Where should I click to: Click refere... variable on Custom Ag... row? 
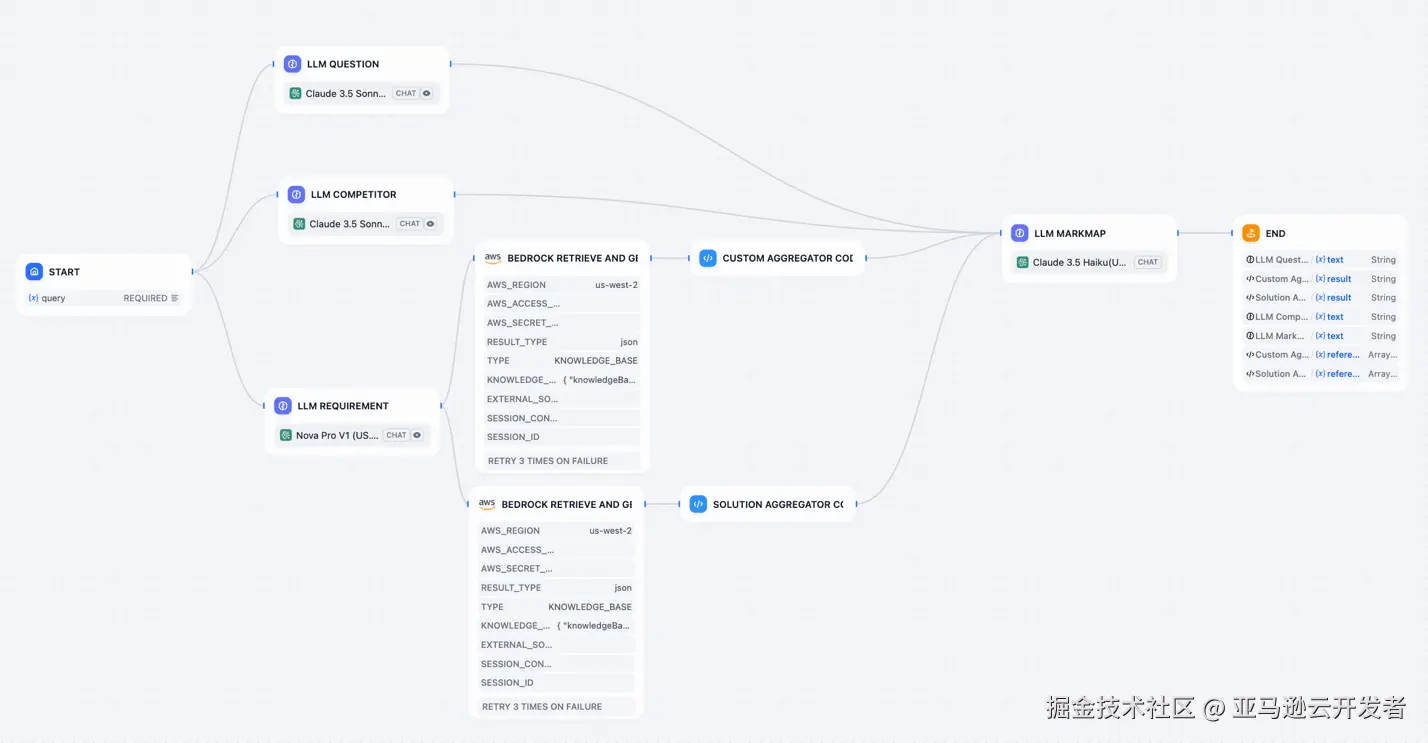coord(1338,355)
